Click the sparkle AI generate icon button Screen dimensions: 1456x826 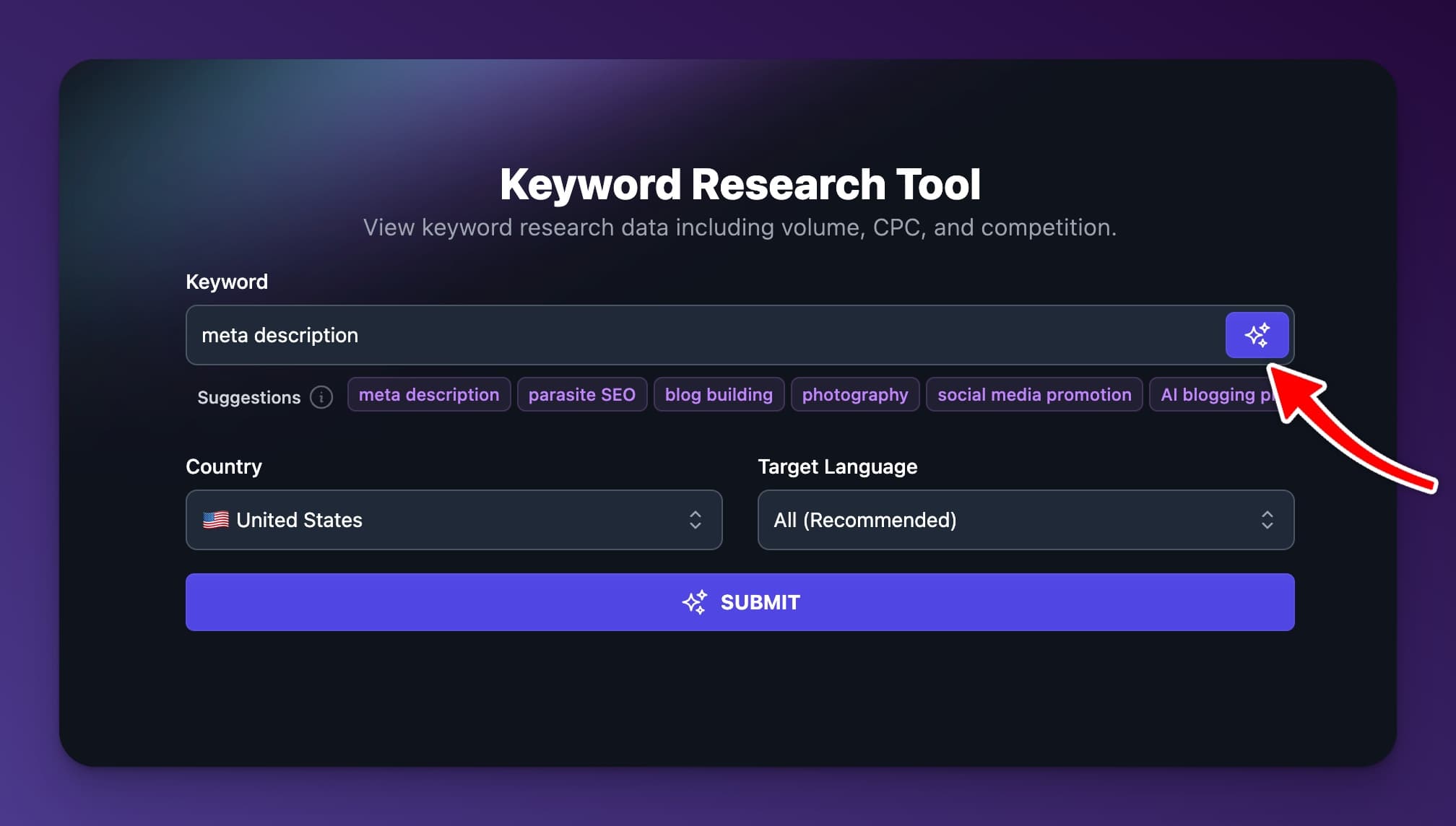coord(1257,335)
